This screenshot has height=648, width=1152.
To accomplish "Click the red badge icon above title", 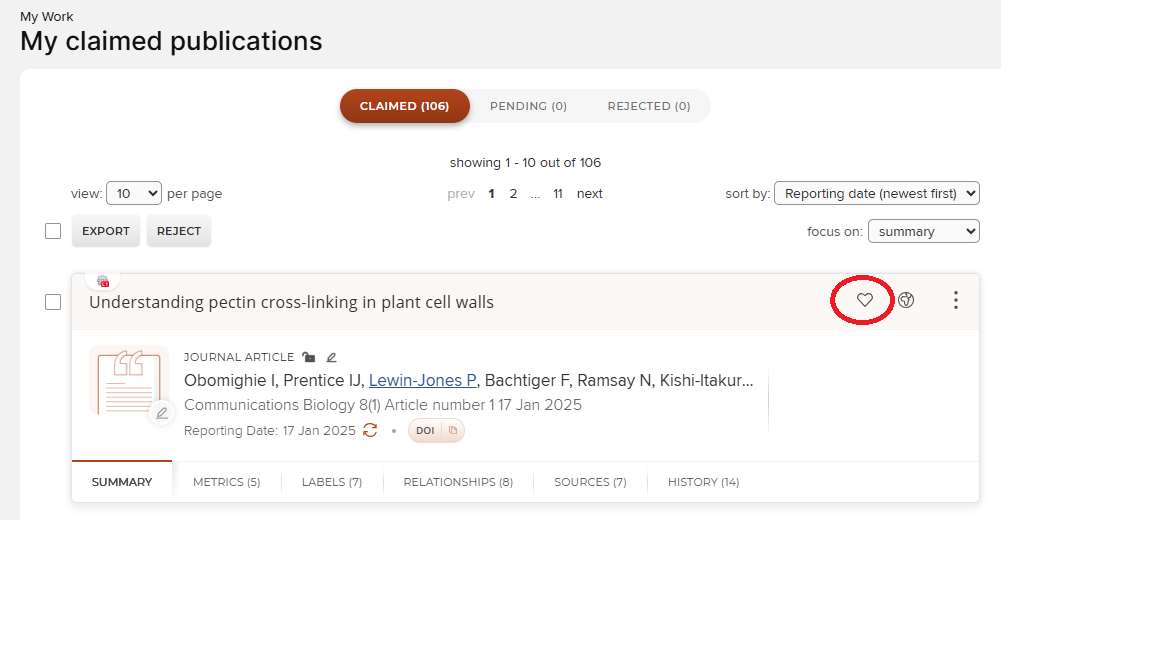I will tap(102, 282).
